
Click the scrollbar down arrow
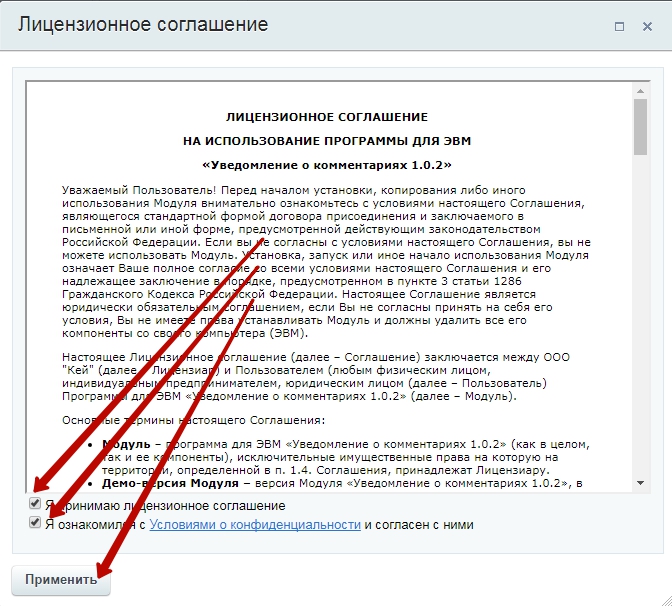(641, 482)
